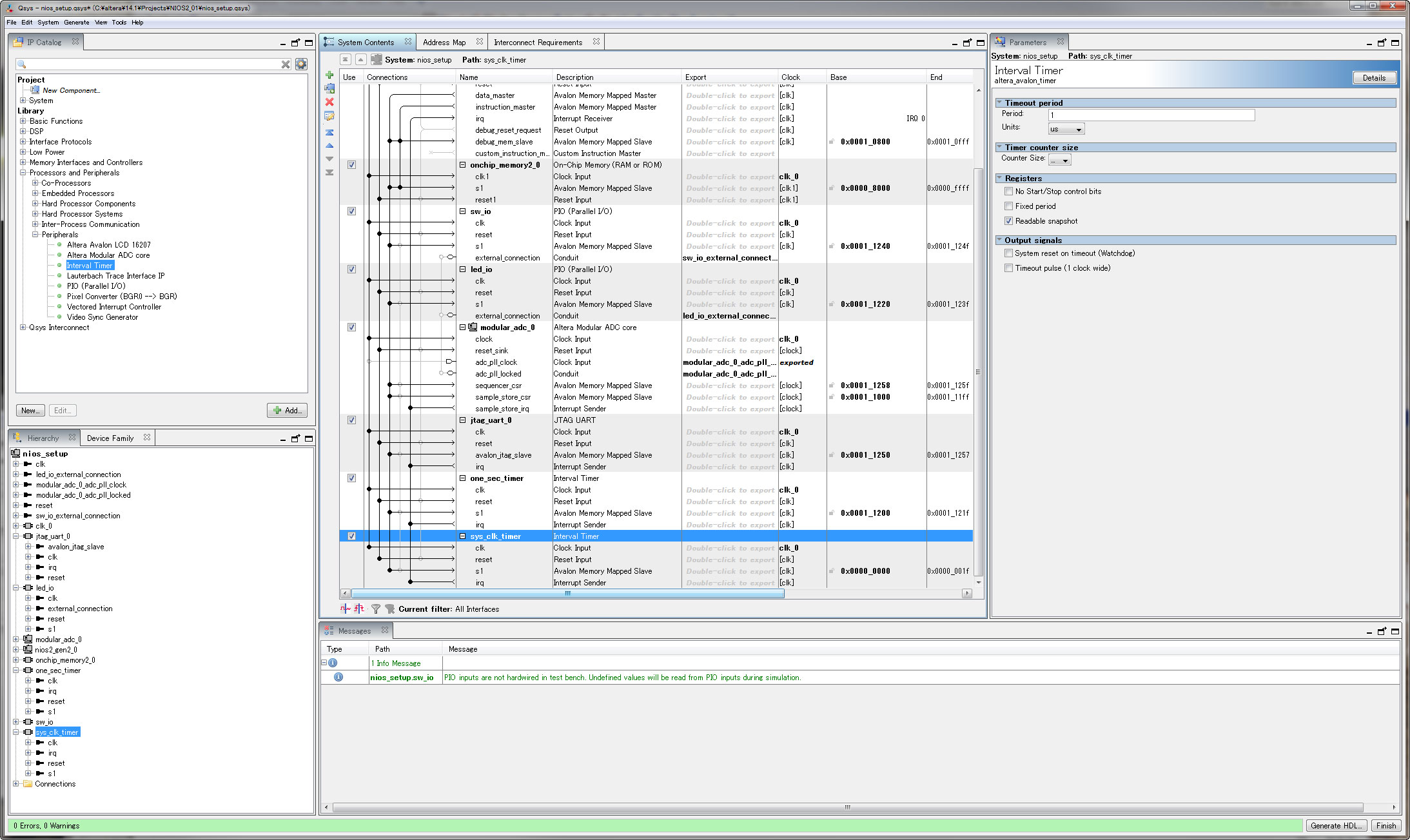The image size is (1410, 840).
Task: Open the Generate menu
Action: tap(76, 22)
